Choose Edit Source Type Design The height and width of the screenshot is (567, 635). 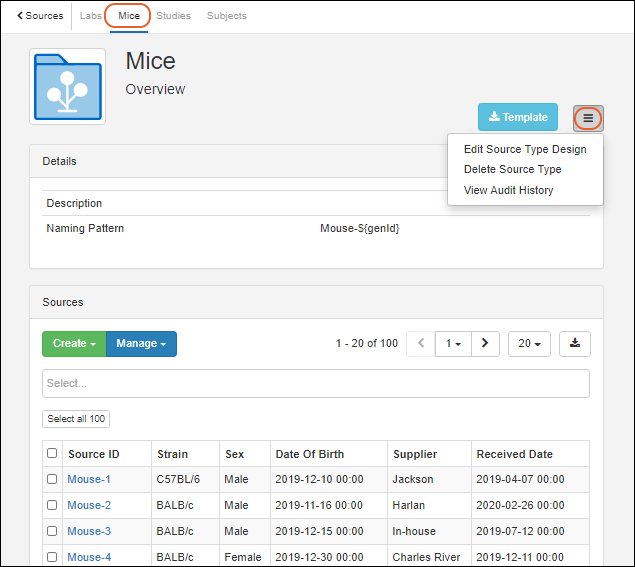click(525, 149)
